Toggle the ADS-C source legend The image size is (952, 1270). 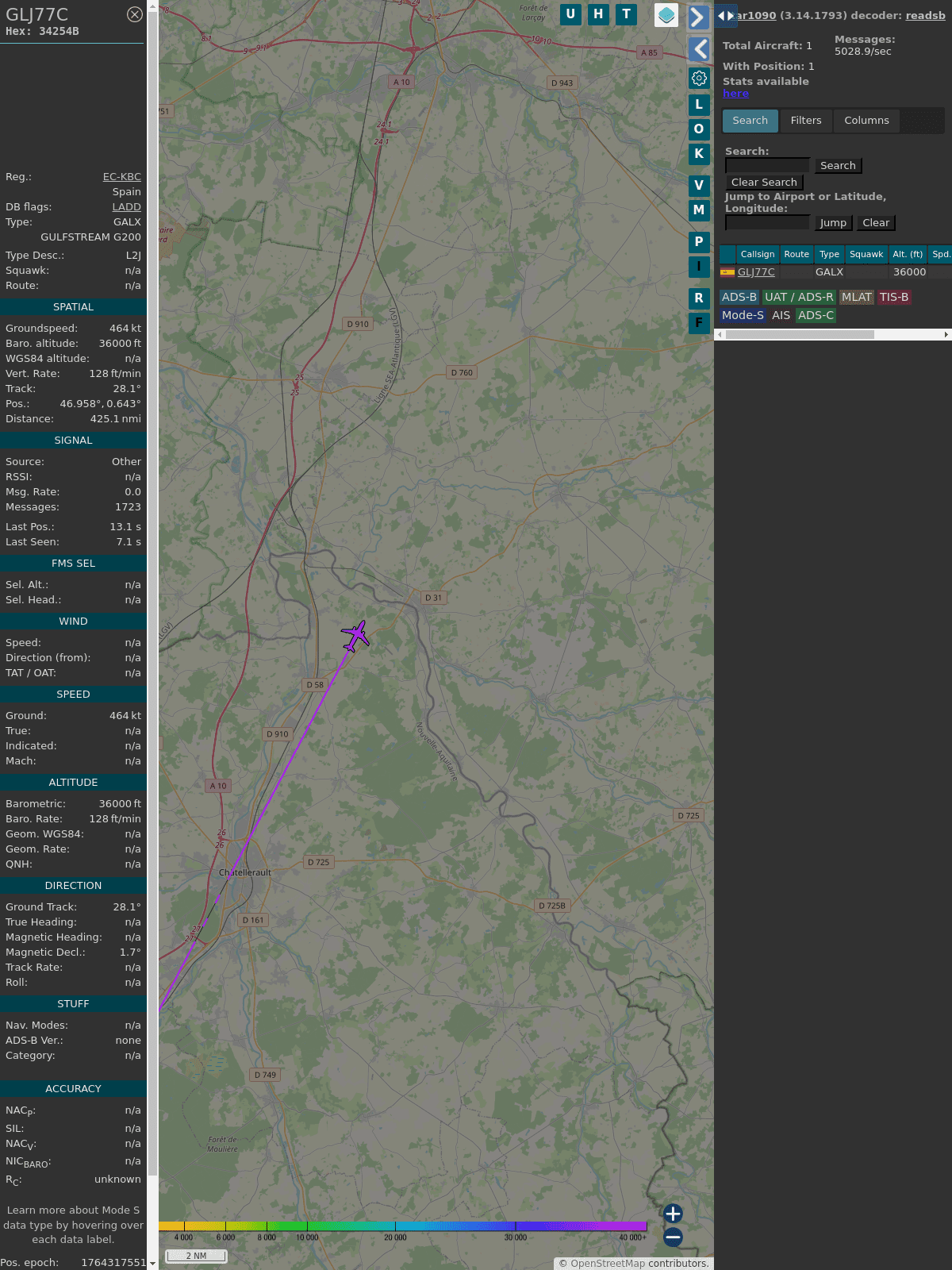[816, 315]
